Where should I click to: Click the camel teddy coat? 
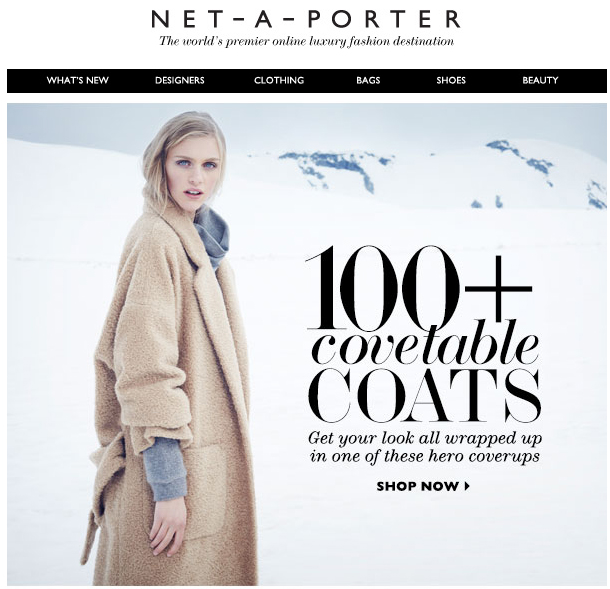[171, 389]
